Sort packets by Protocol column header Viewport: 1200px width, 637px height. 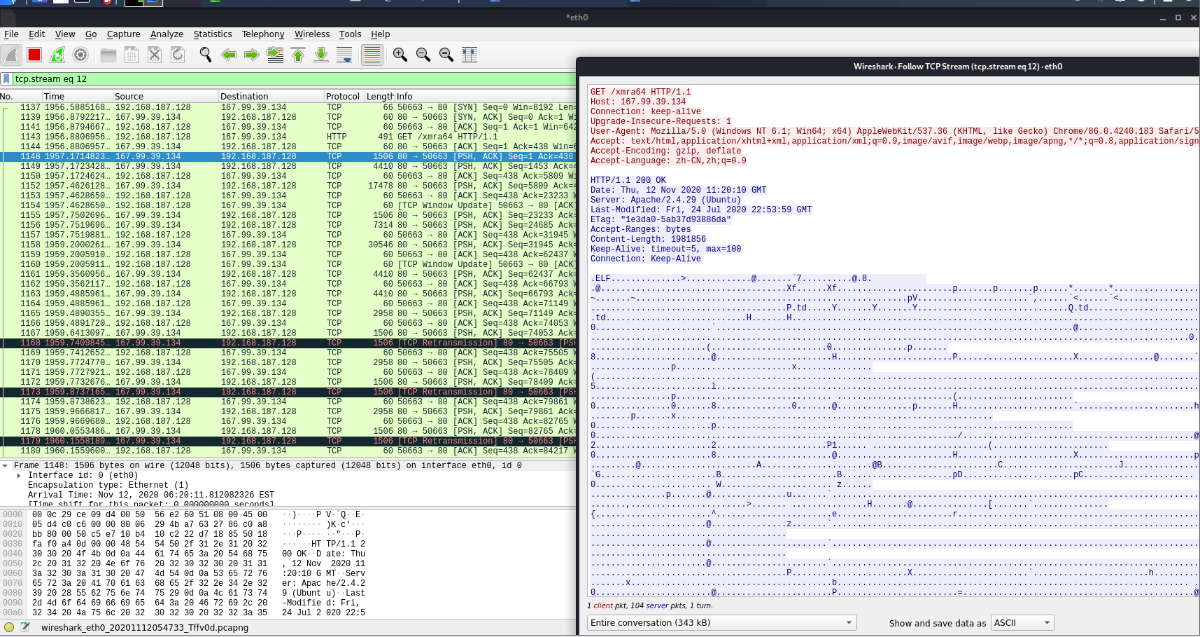(344, 96)
